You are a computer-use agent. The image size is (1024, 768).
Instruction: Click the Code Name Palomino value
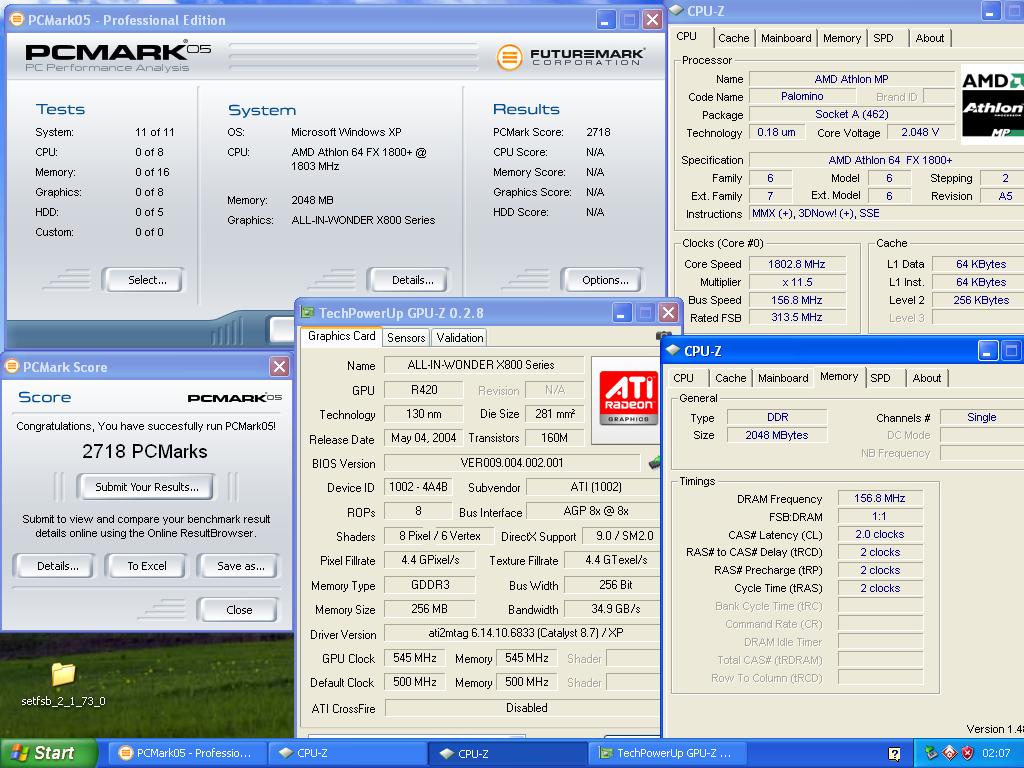[802, 96]
